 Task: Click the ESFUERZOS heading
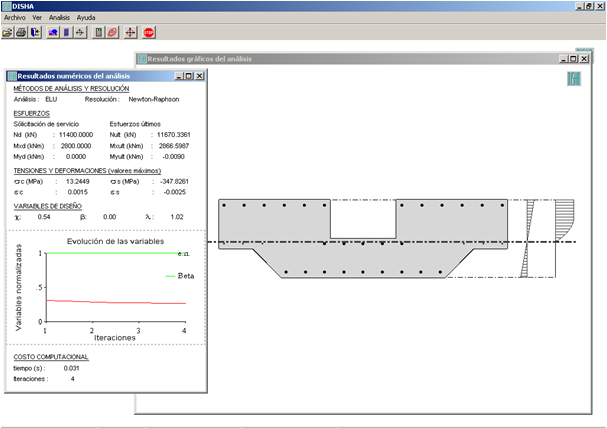32,113
